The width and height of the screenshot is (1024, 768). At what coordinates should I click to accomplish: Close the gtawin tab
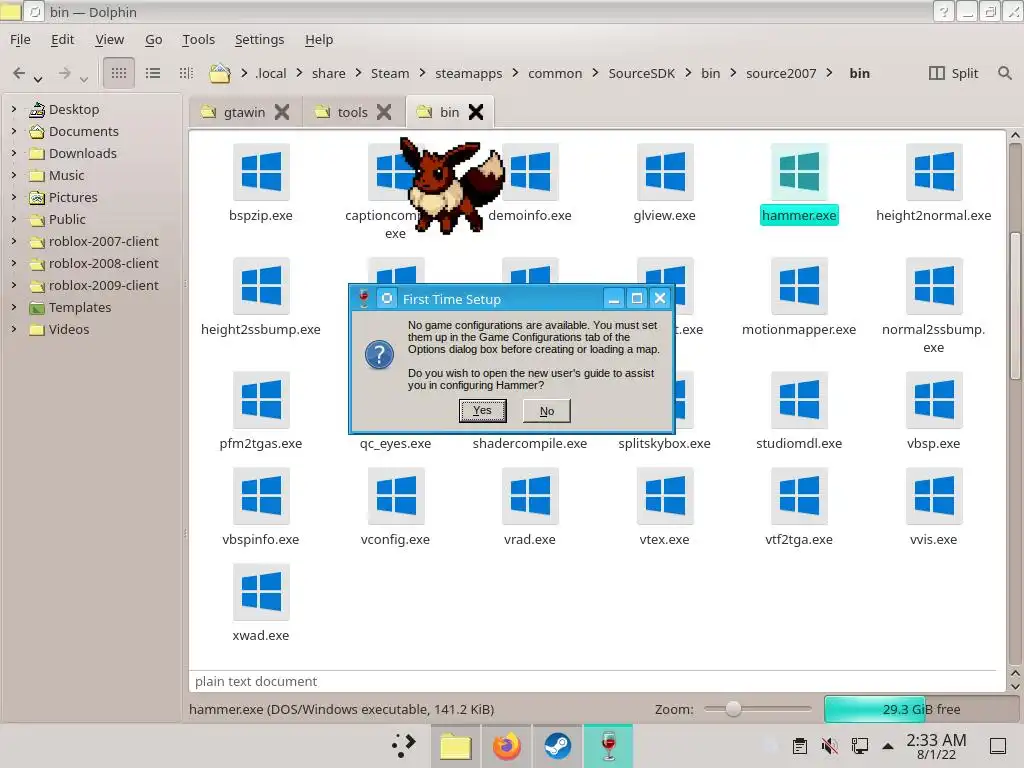(x=281, y=112)
